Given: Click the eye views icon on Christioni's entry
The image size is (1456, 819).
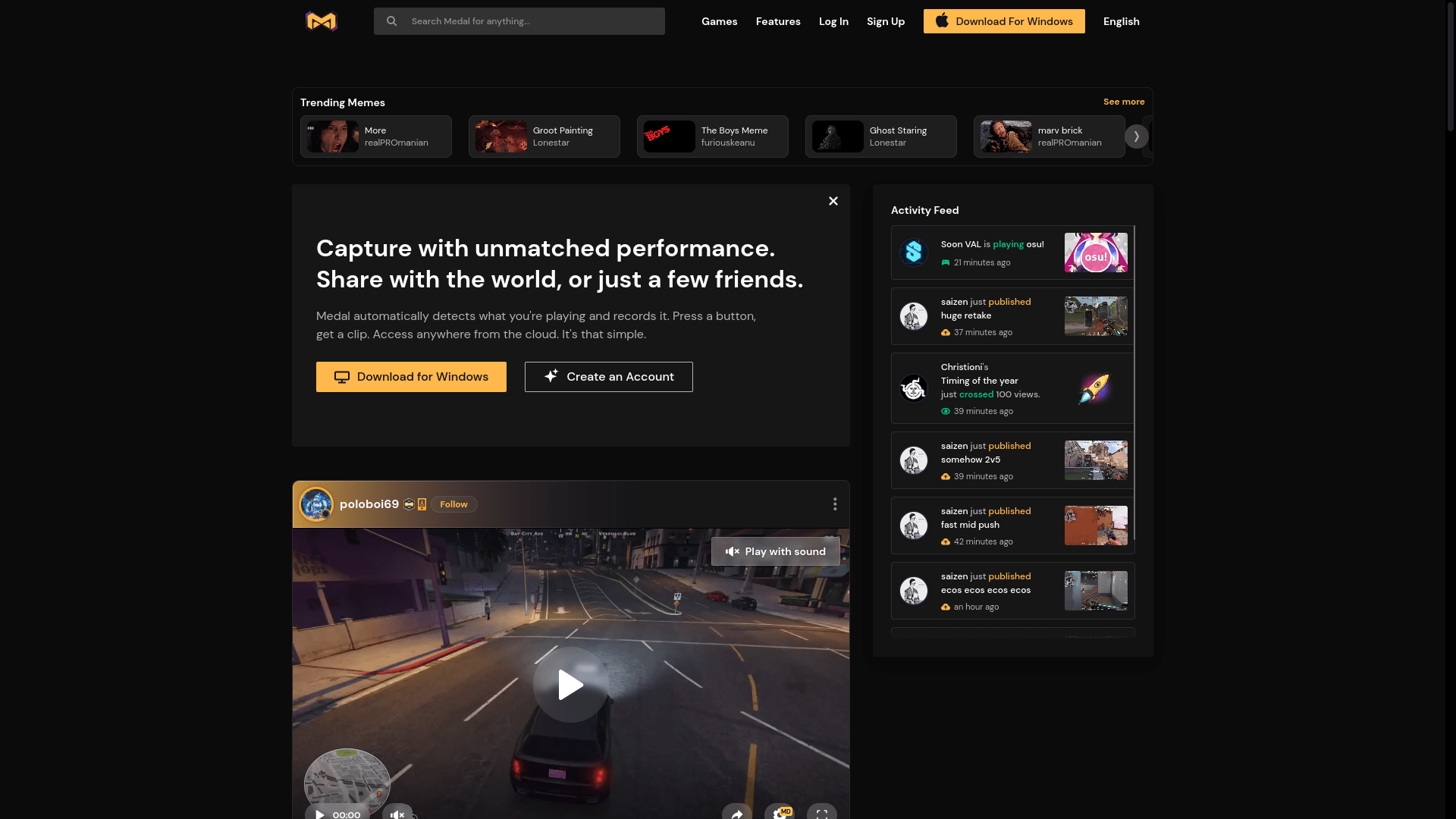Looking at the screenshot, I should tap(946, 411).
